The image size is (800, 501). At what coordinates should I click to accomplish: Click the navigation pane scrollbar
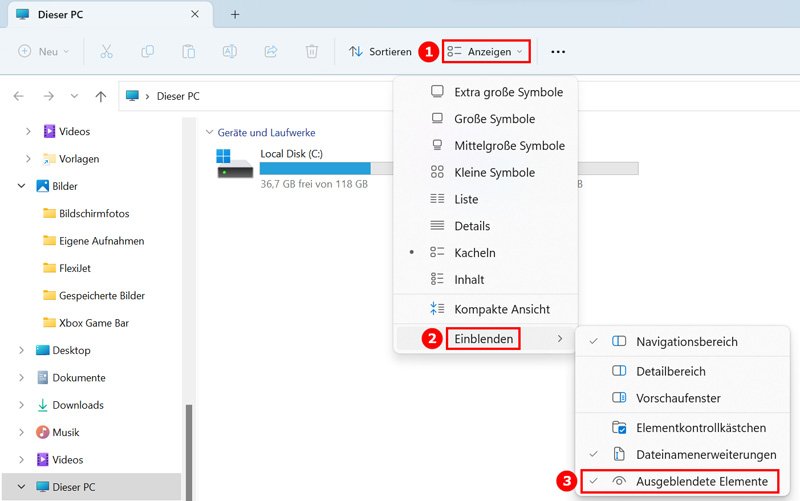189,452
